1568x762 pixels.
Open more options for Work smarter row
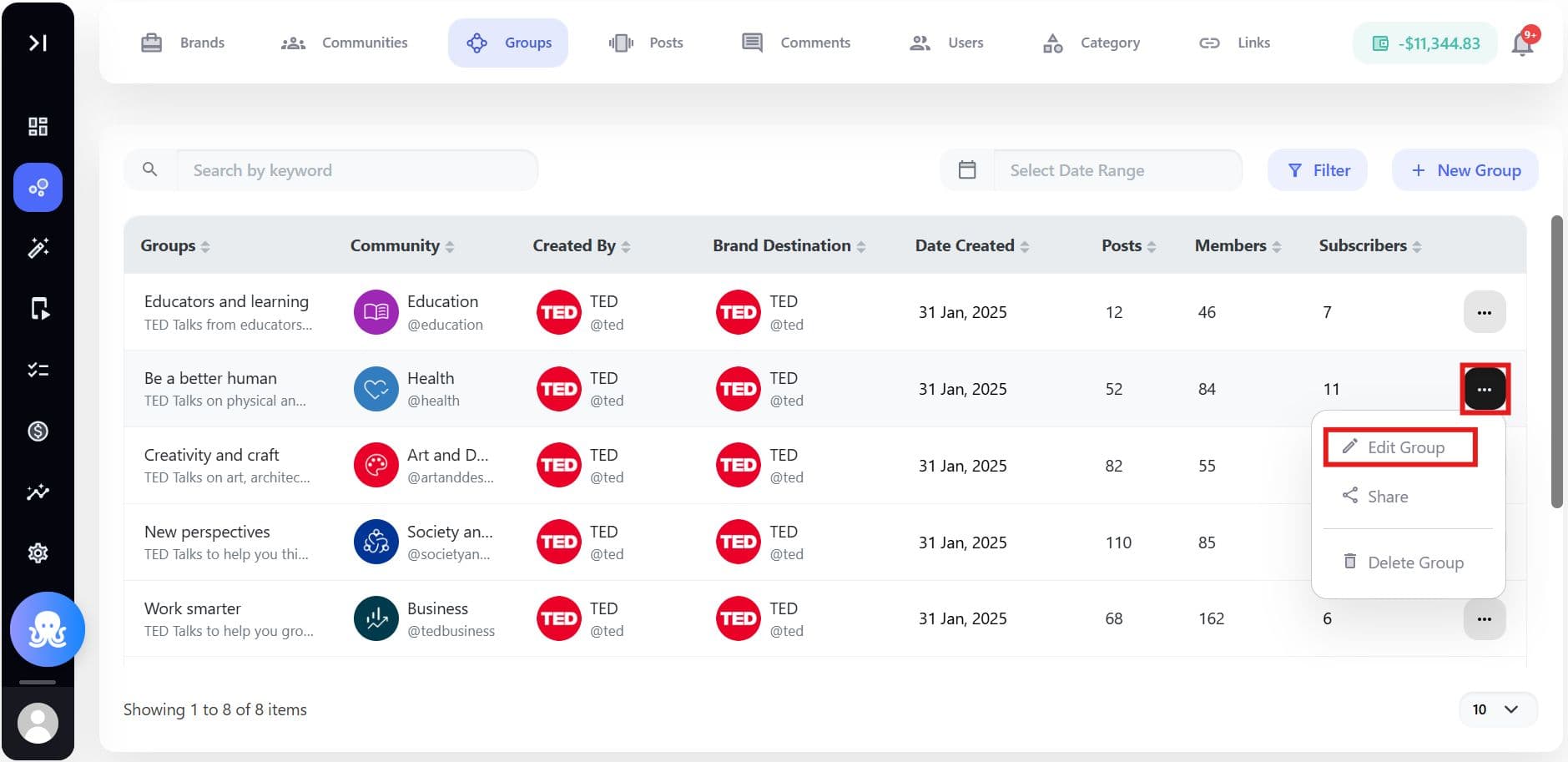1485,619
